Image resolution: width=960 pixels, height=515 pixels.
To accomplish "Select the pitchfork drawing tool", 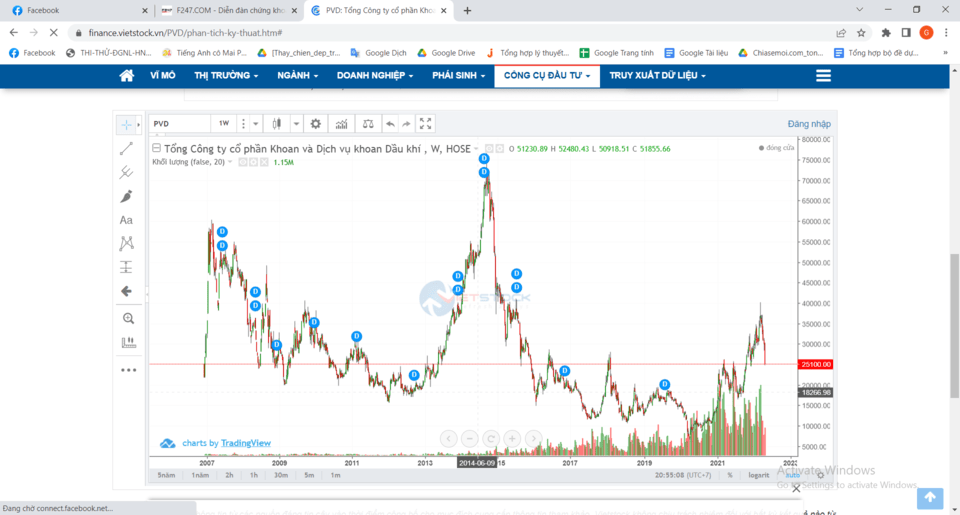I will tap(126, 172).
